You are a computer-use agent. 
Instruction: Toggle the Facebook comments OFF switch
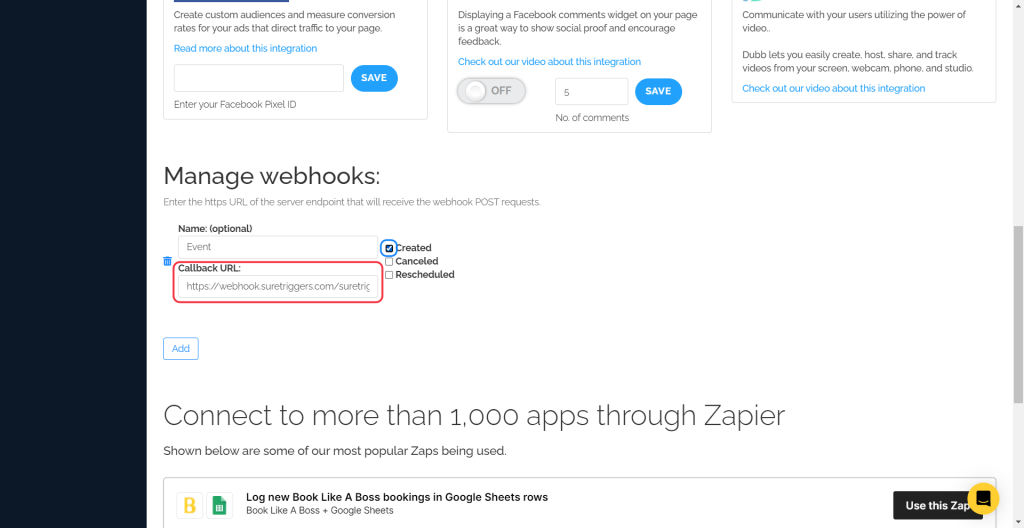coord(491,91)
